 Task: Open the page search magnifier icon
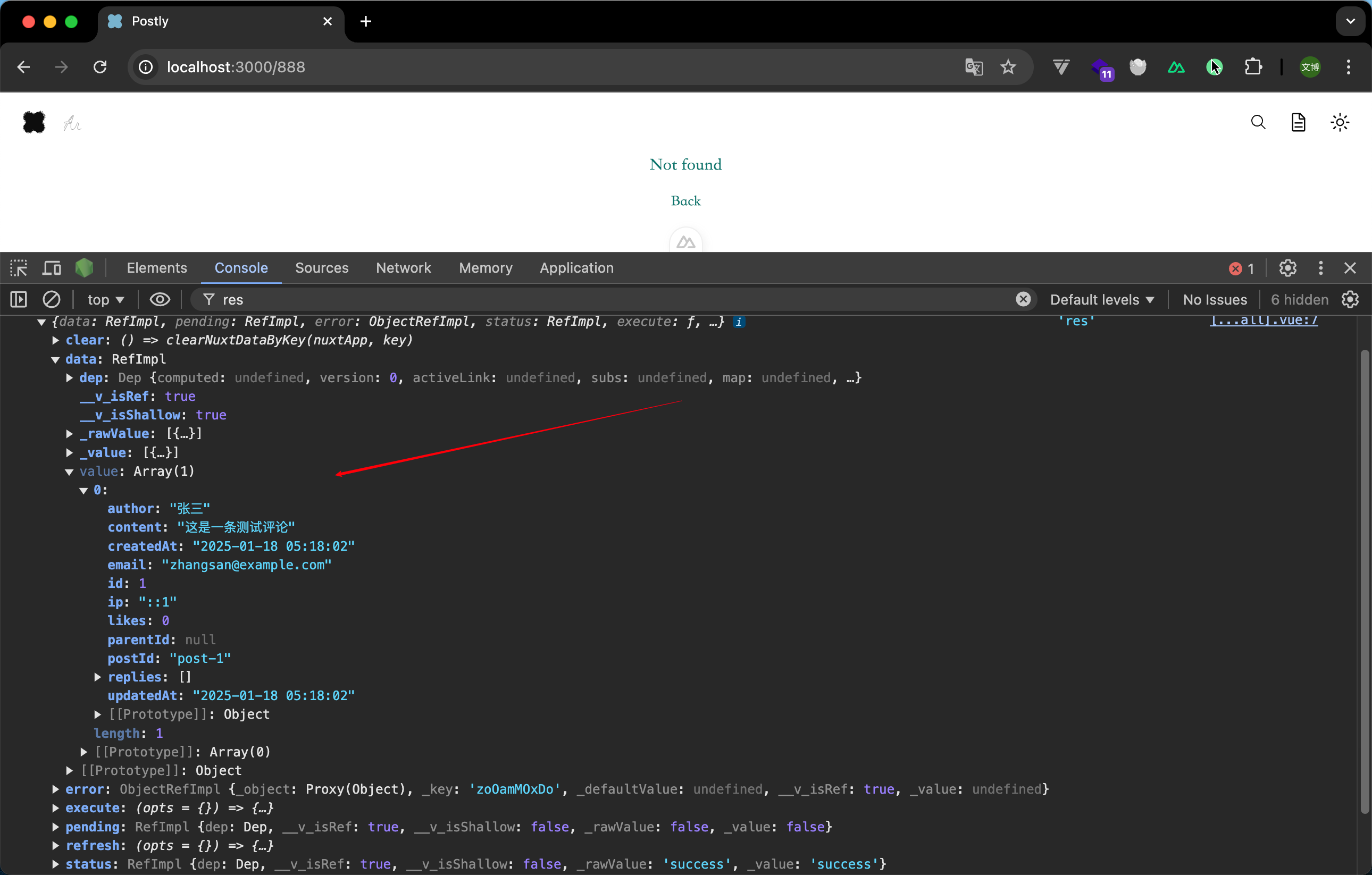[x=1258, y=122]
